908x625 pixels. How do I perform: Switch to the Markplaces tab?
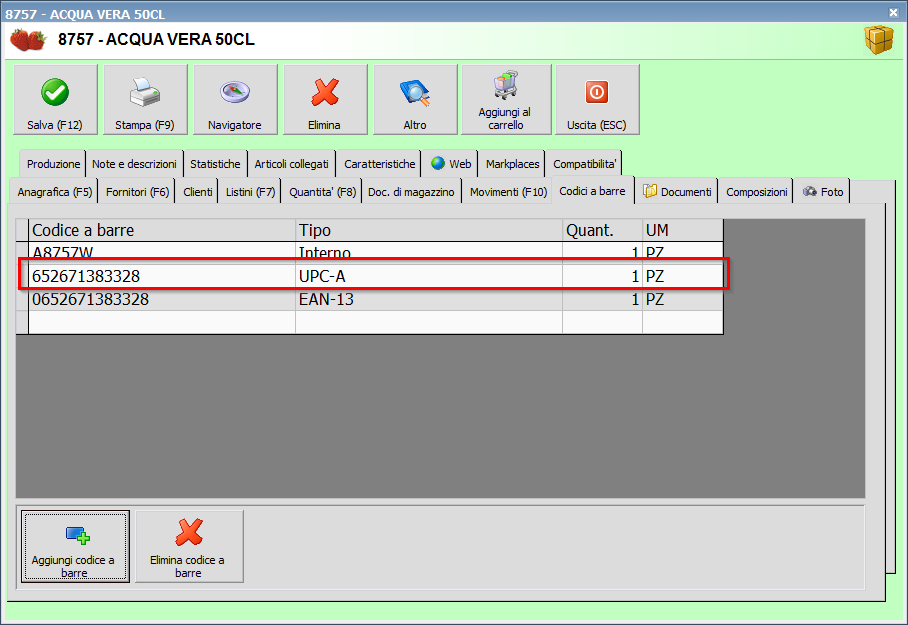pos(512,164)
